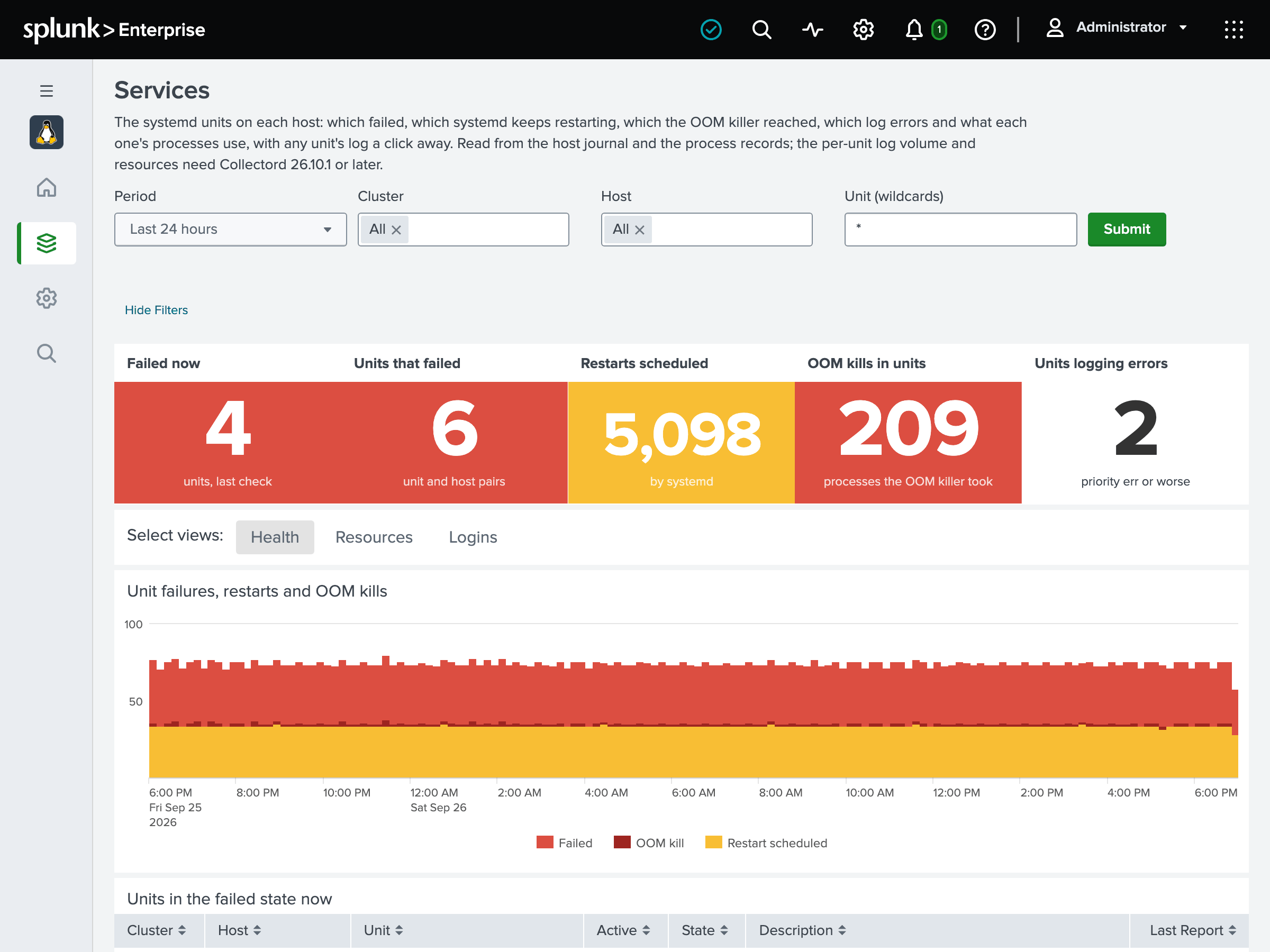Open the Administrator user menu
1270x952 pixels.
pyautogui.click(x=1116, y=27)
